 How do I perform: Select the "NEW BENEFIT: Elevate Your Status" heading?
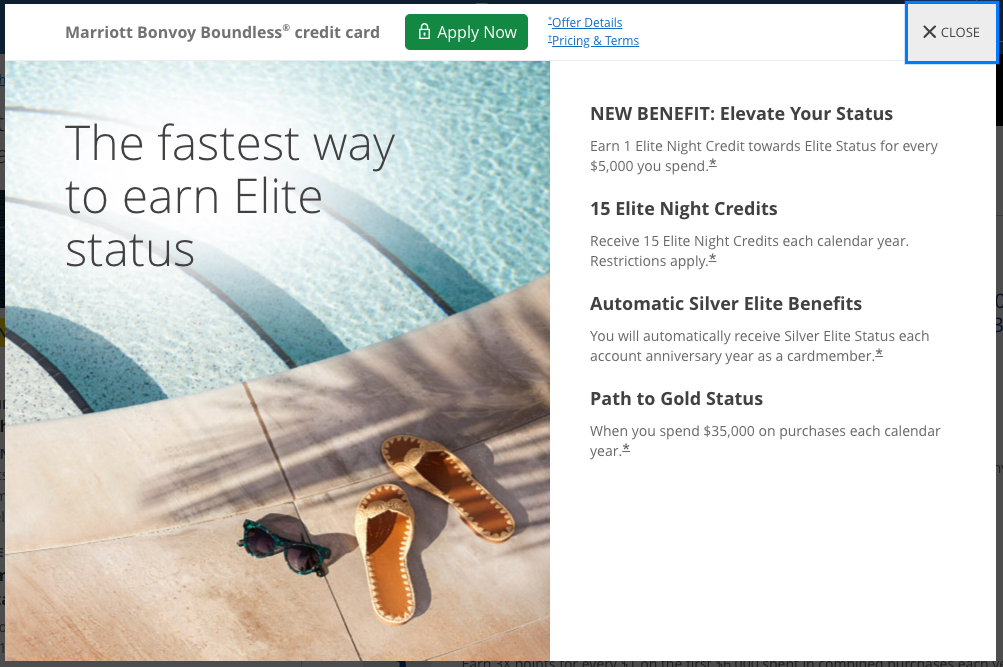coord(741,113)
